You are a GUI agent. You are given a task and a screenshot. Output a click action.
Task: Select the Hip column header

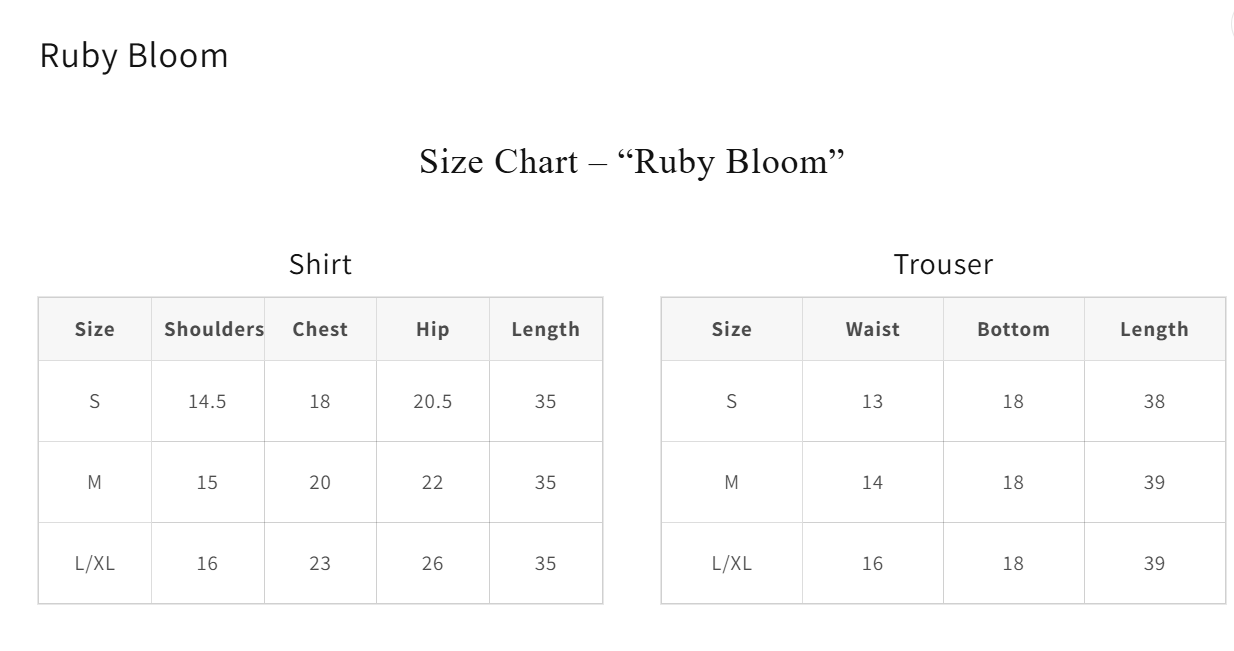pyautogui.click(x=433, y=329)
